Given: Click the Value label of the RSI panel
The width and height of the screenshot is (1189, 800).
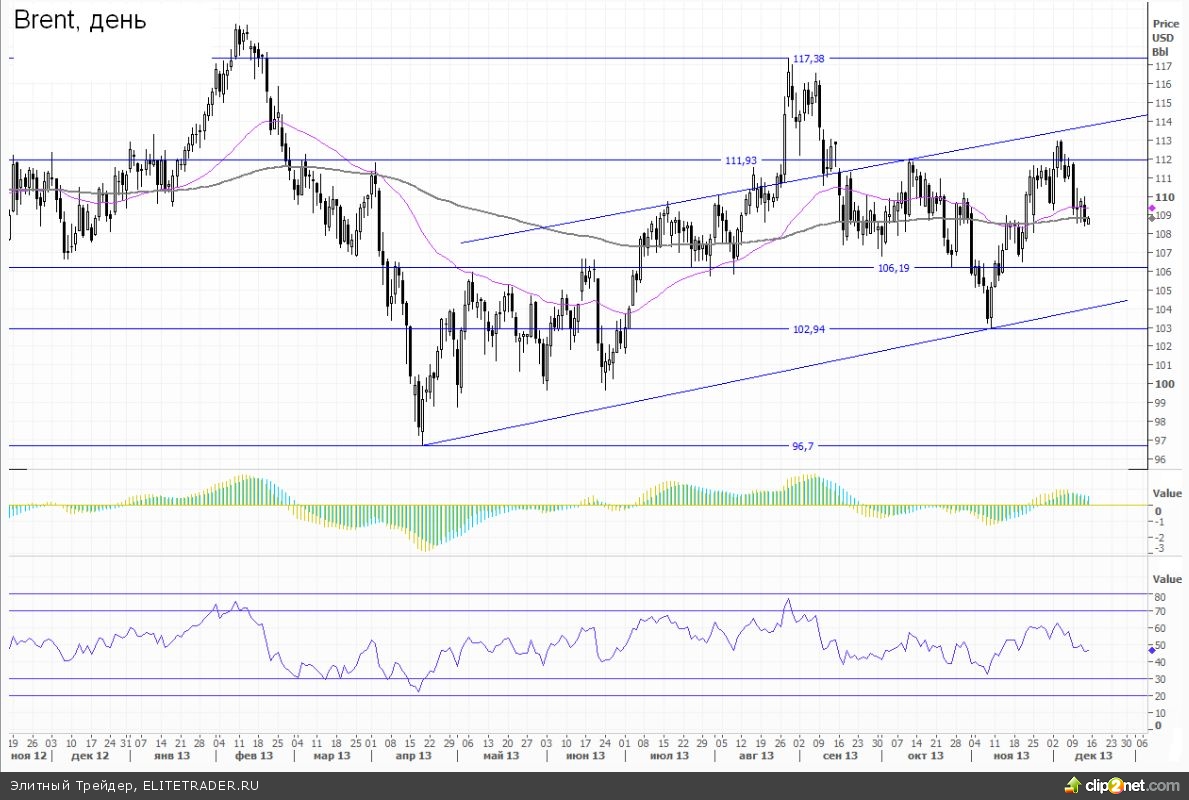Looking at the screenshot, I should tap(1167, 579).
